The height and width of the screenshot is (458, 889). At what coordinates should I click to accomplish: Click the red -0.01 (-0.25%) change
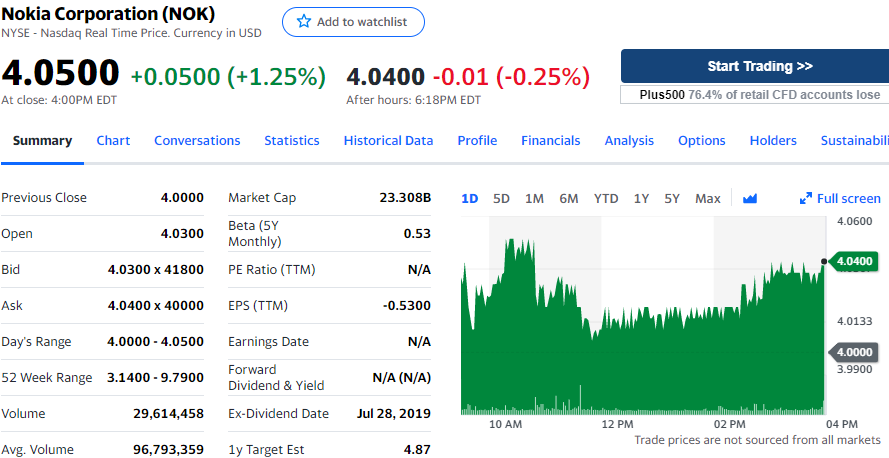click(x=511, y=77)
